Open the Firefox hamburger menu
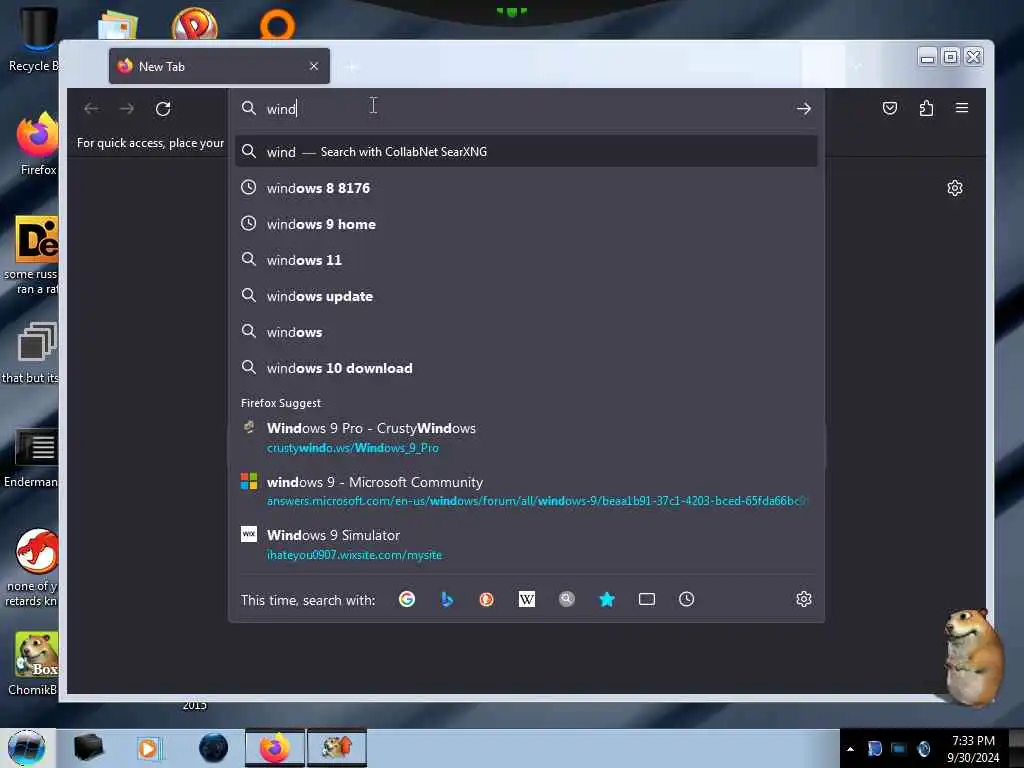The image size is (1024, 768). (x=962, y=108)
